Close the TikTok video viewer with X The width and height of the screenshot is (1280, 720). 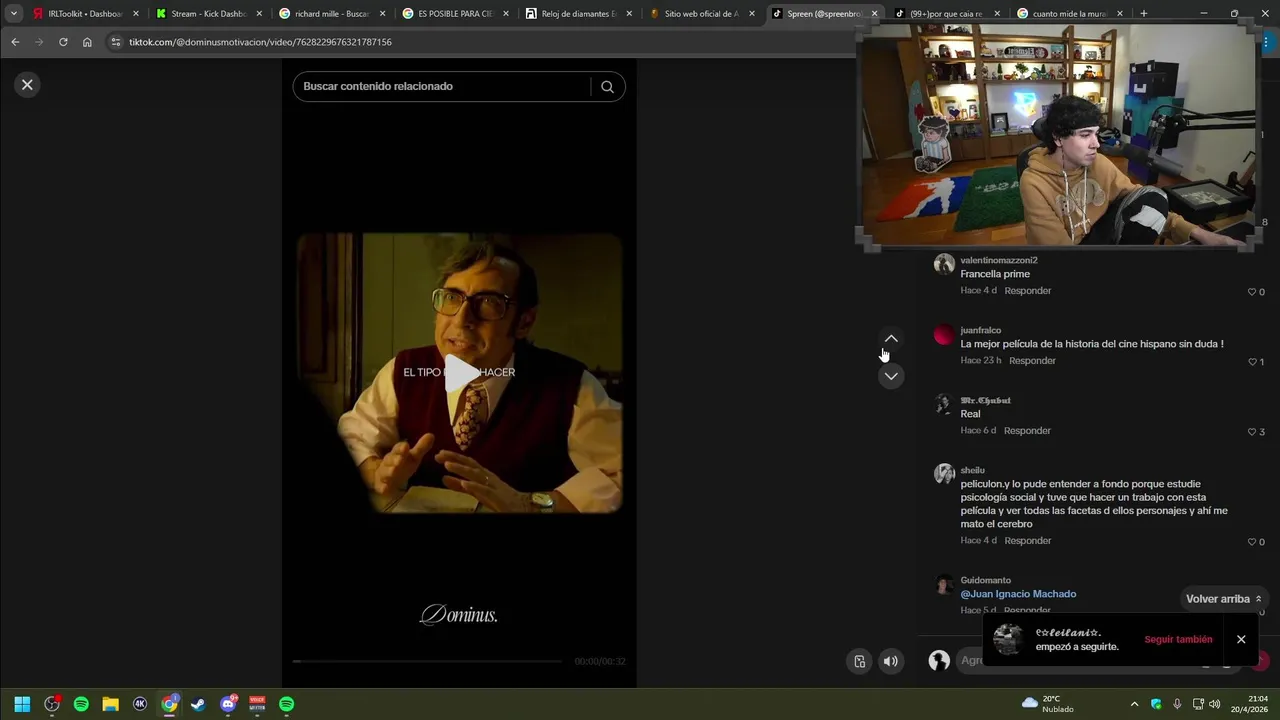[27, 85]
